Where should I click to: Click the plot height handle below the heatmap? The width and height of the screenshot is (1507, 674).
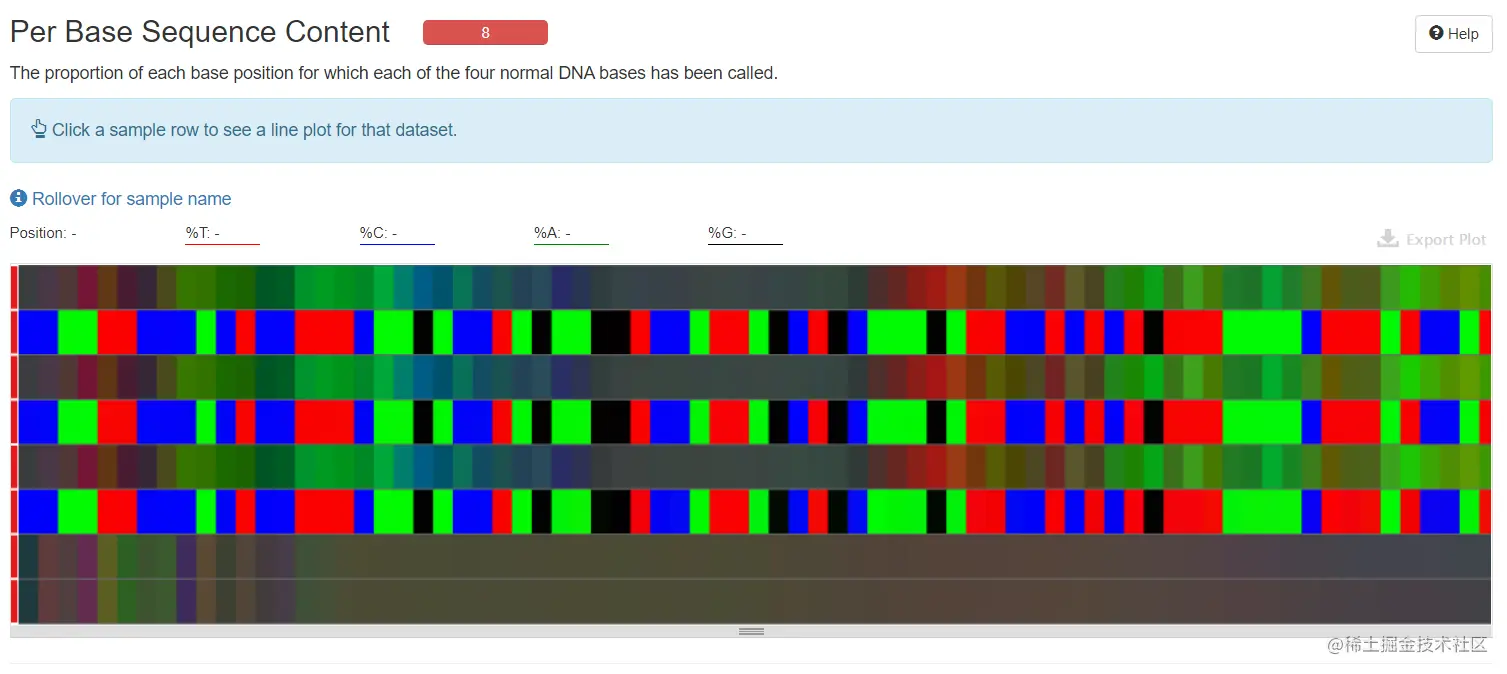click(751, 631)
